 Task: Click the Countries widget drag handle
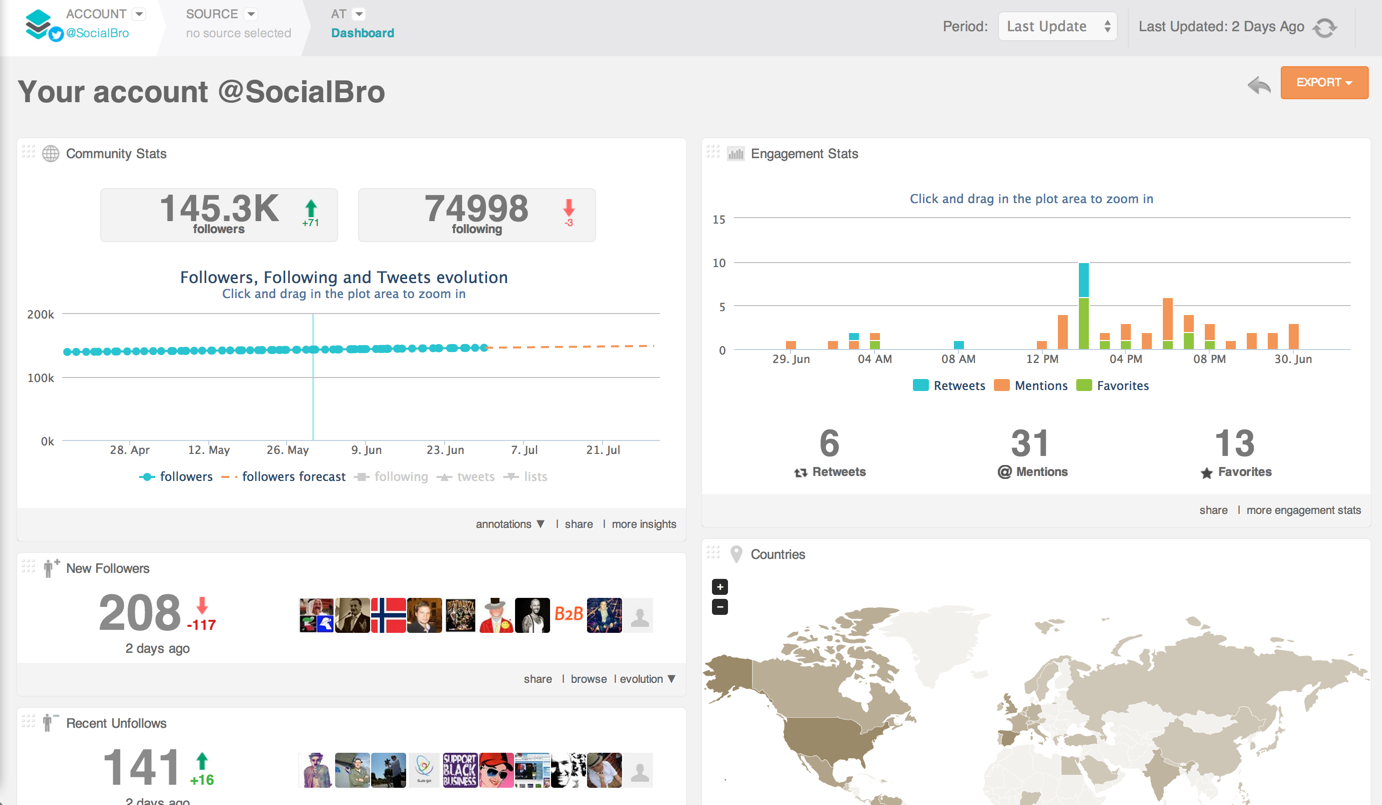[713, 552]
